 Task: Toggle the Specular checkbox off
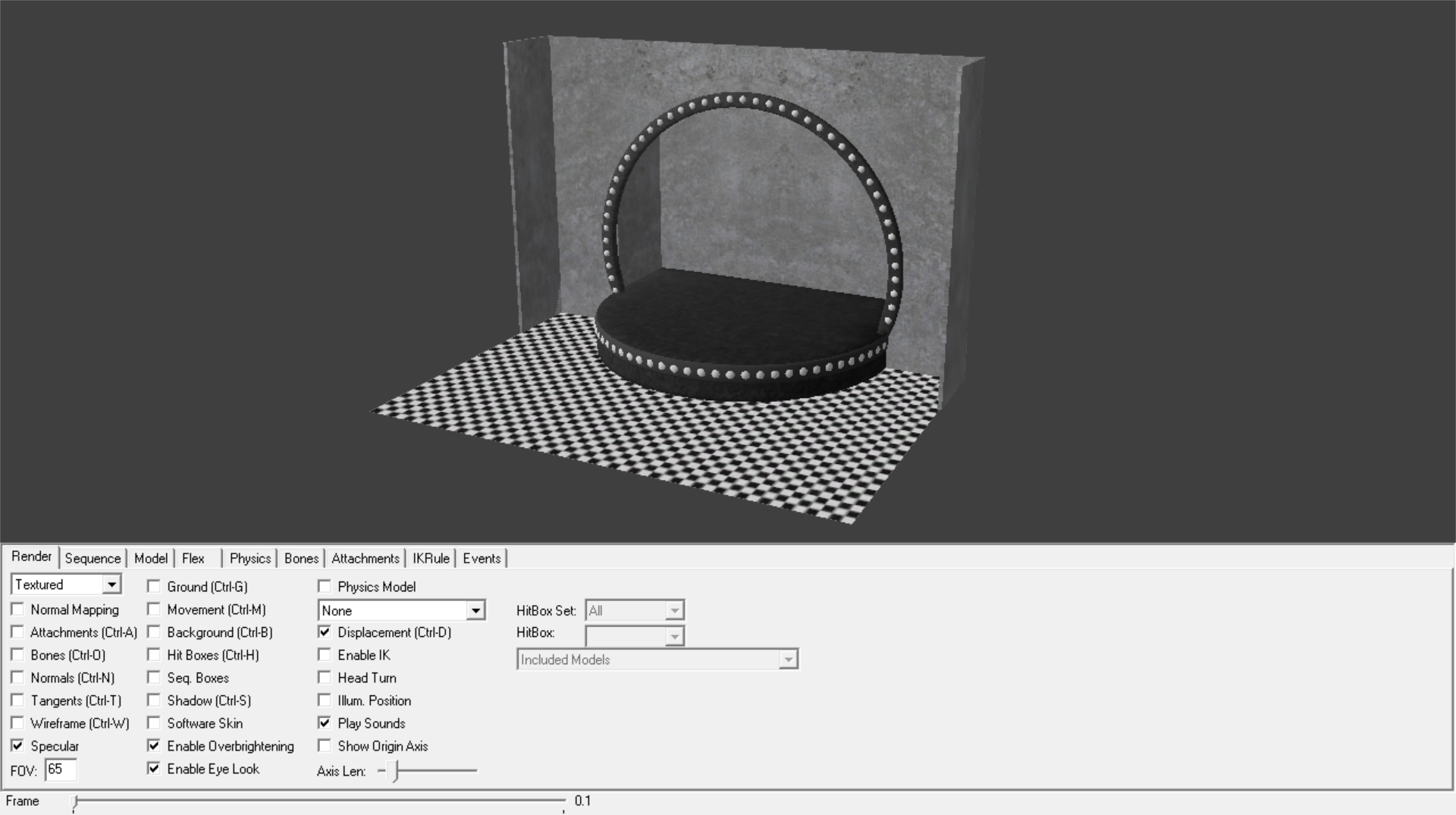point(17,745)
